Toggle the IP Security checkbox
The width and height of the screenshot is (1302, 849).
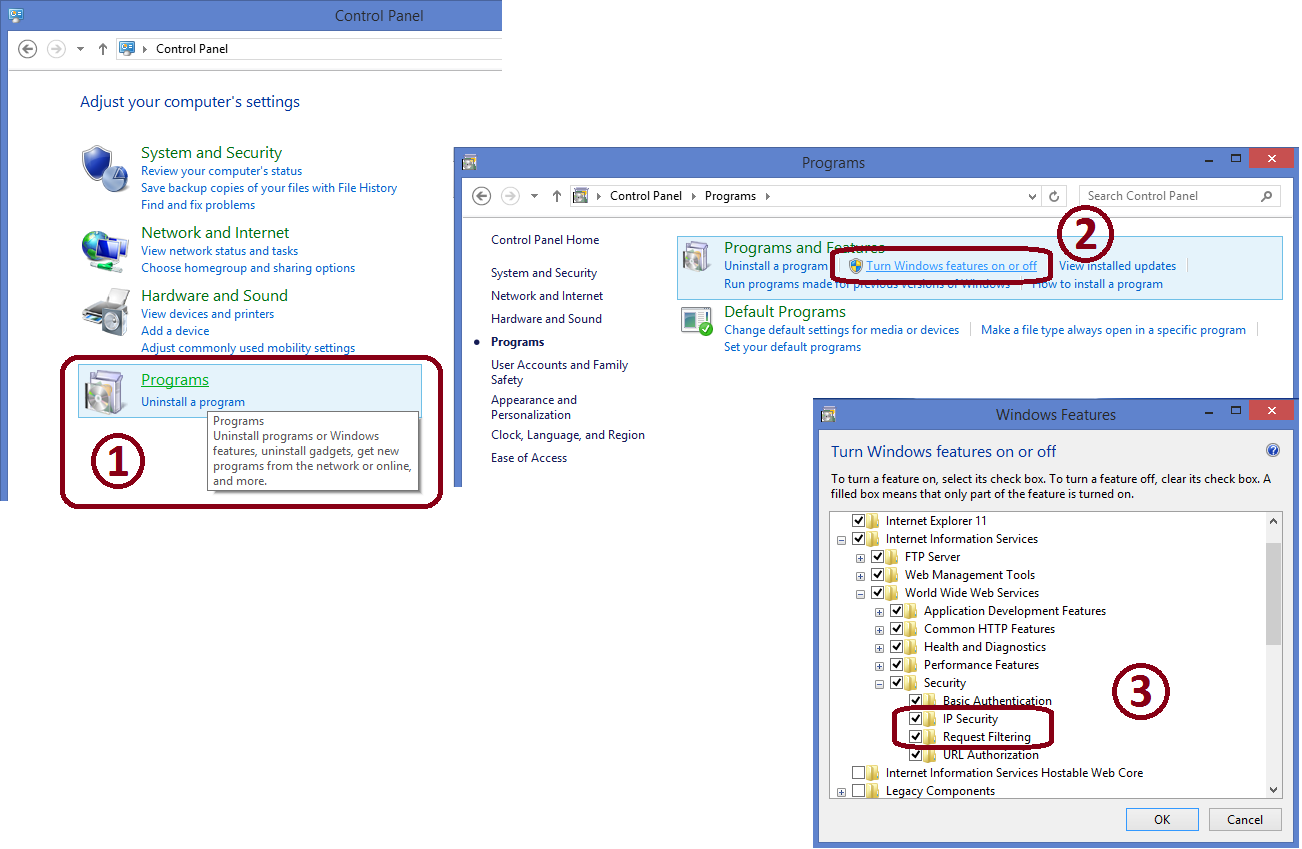[x=916, y=719]
